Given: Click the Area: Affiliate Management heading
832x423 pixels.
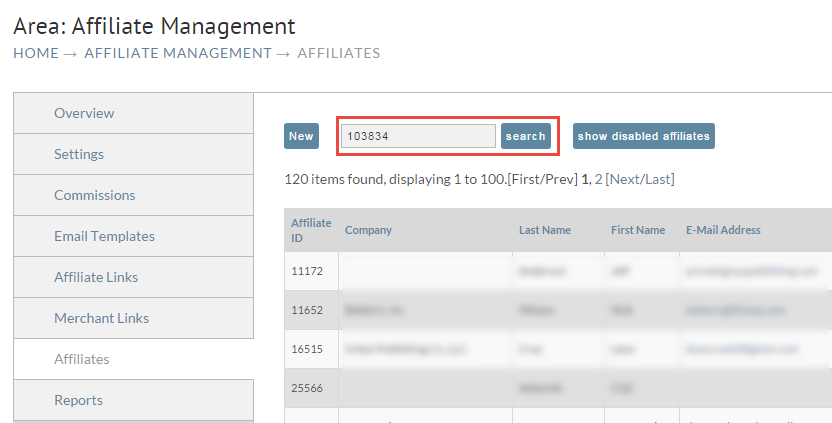Looking at the screenshot, I should pyautogui.click(x=154, y=27).
